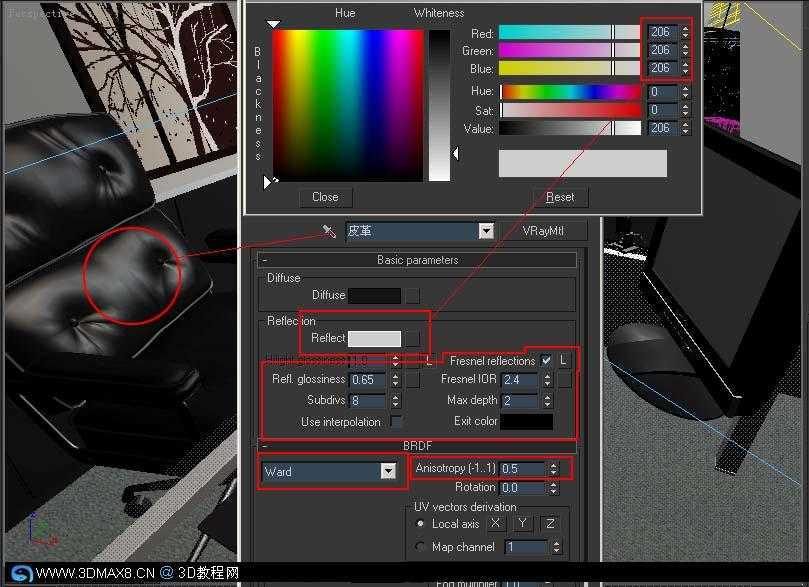Screen dimensions: 809x587
Task: Click the Refl. glossiness spinner arrows
Action: 395,380
